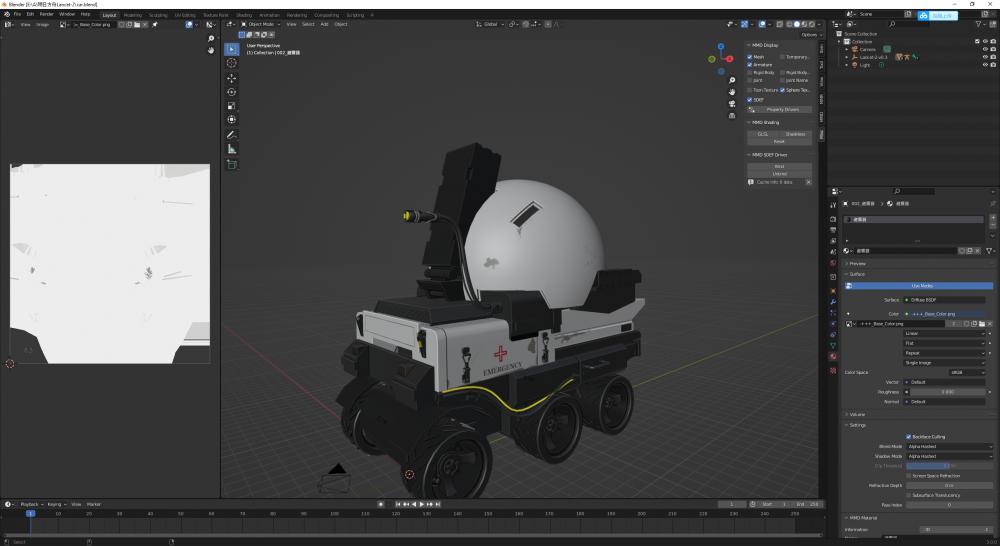
Task: Click the image editor zoom icon
Action: [x=211, y=39]
